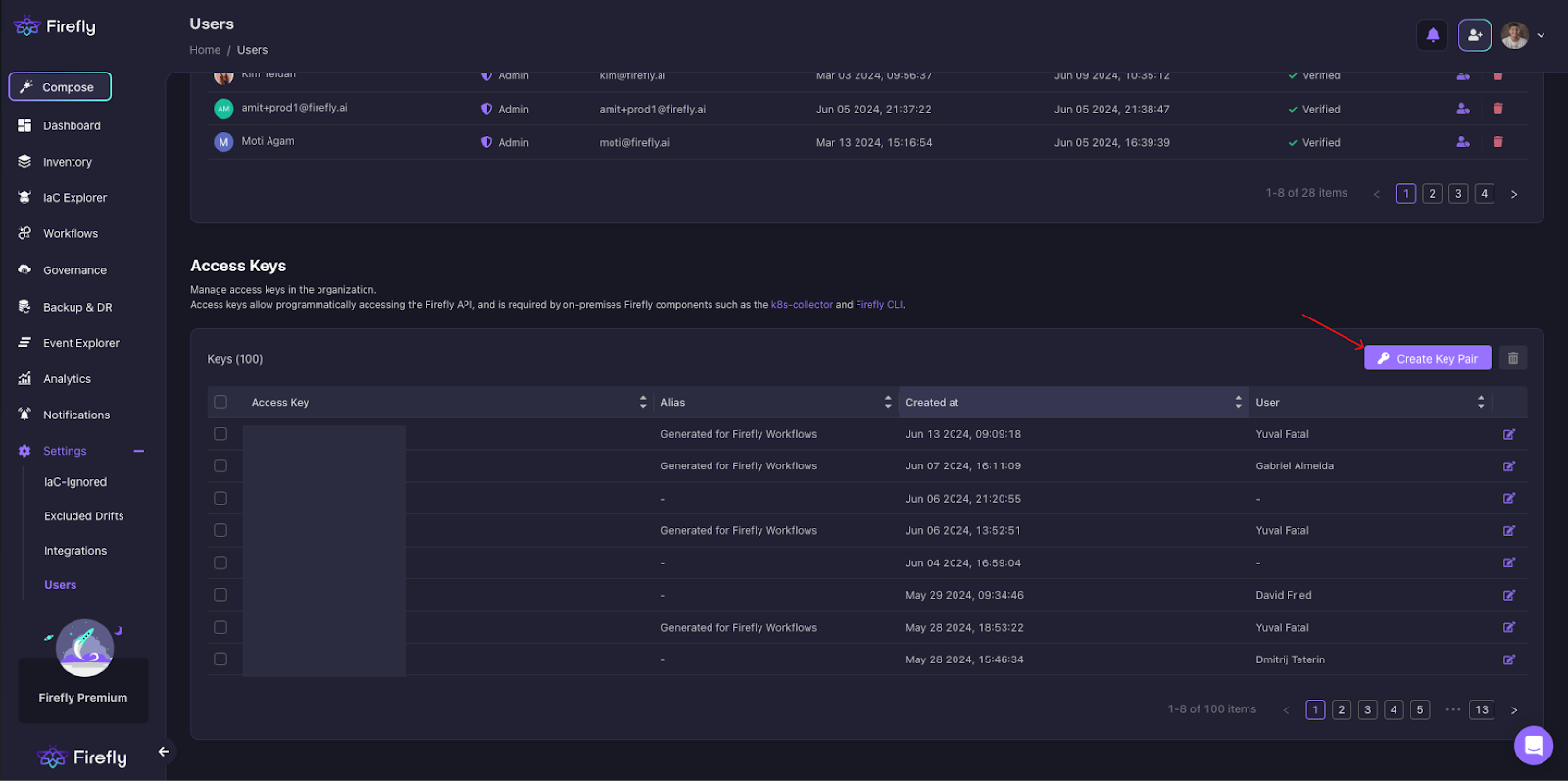This screenshot has height=781, width=1568.
Task: Select Users in settings submenu
Action: point(60,585)
